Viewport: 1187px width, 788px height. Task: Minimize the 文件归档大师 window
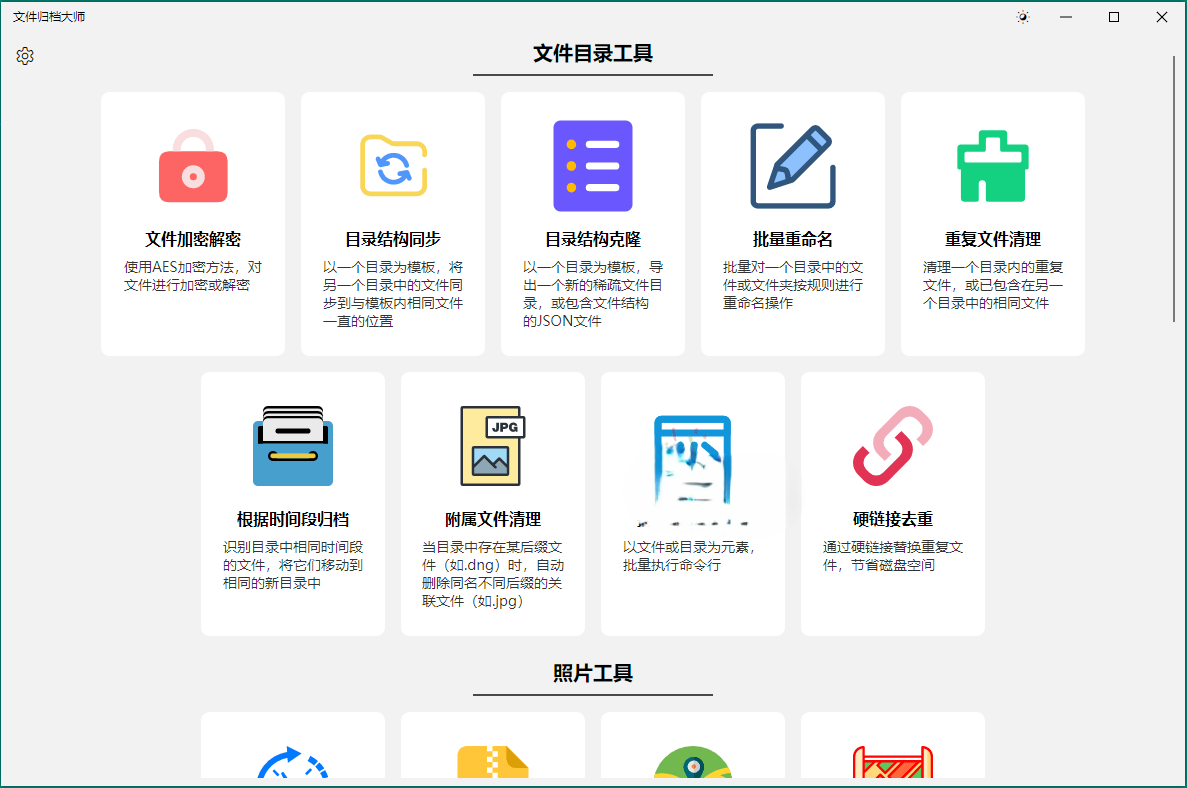click(x=1066, y=17)
